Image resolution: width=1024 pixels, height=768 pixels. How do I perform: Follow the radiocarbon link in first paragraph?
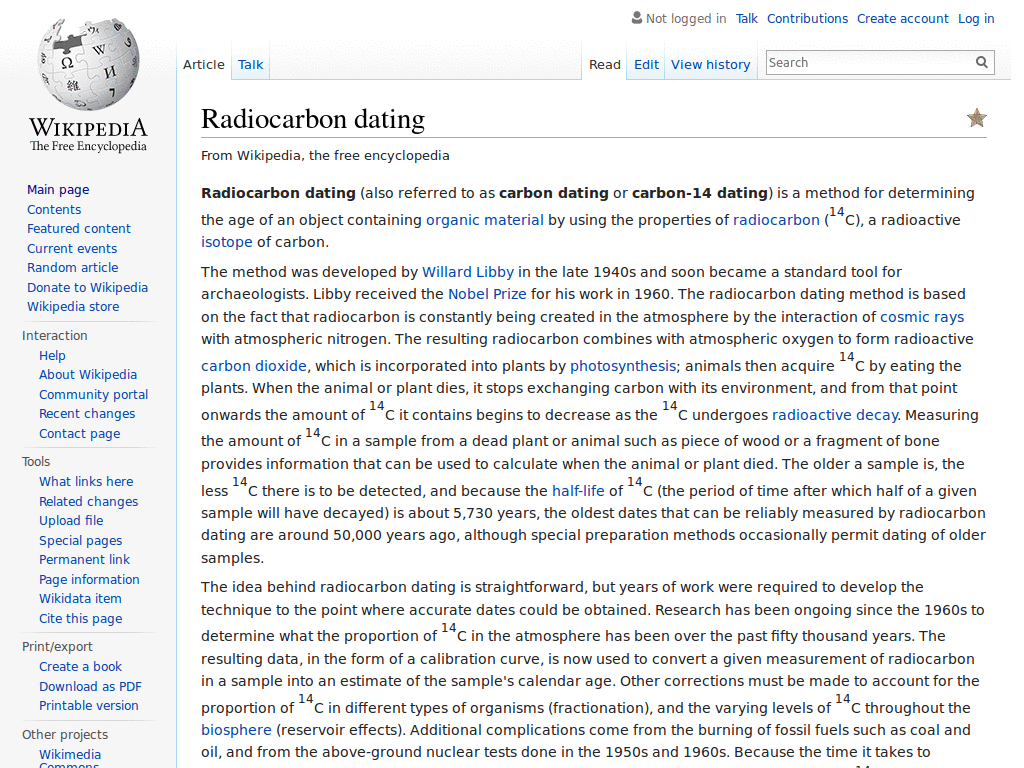coord(776,220)
